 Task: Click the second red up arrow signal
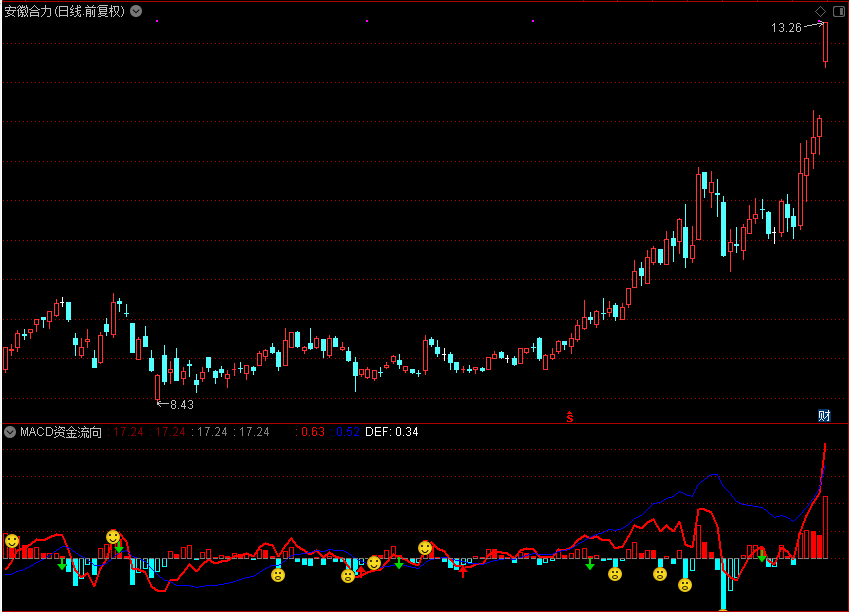tap(463, 571)
